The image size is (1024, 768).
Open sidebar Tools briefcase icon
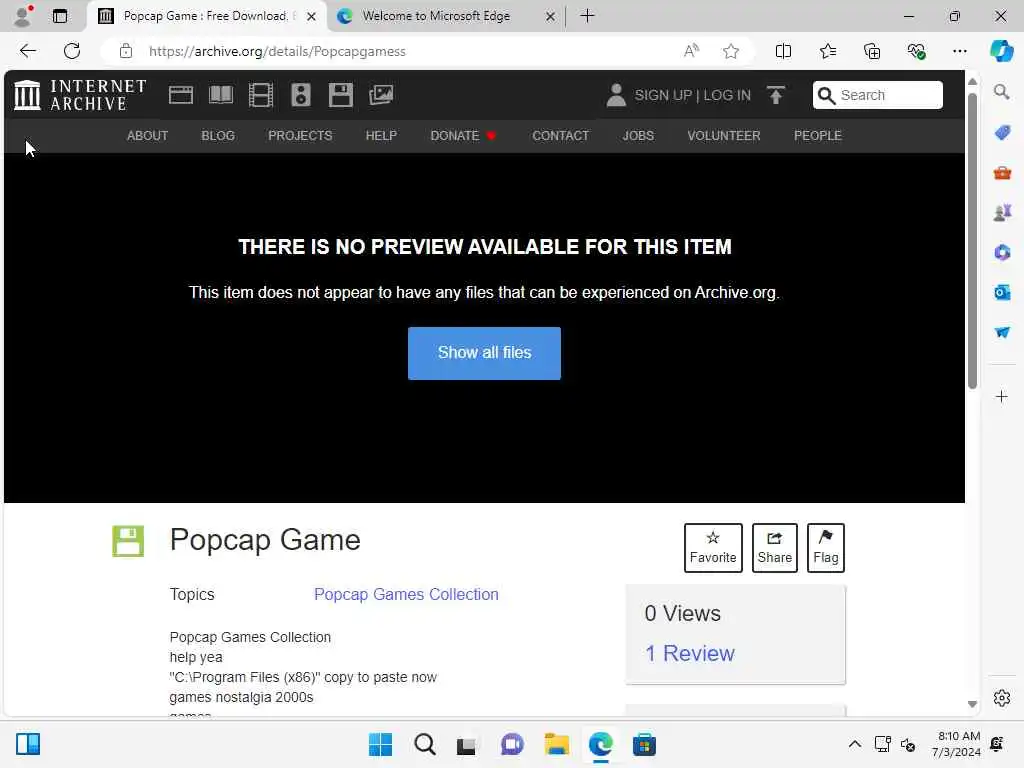1002,172
